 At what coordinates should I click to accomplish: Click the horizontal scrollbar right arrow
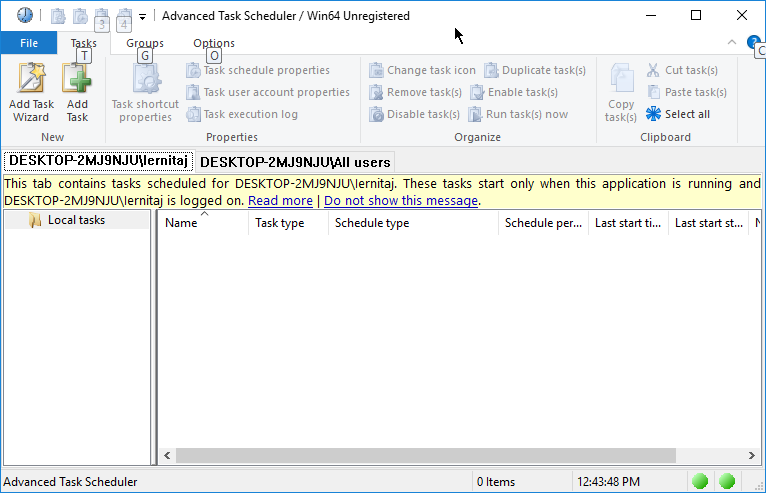pos(751,455)
